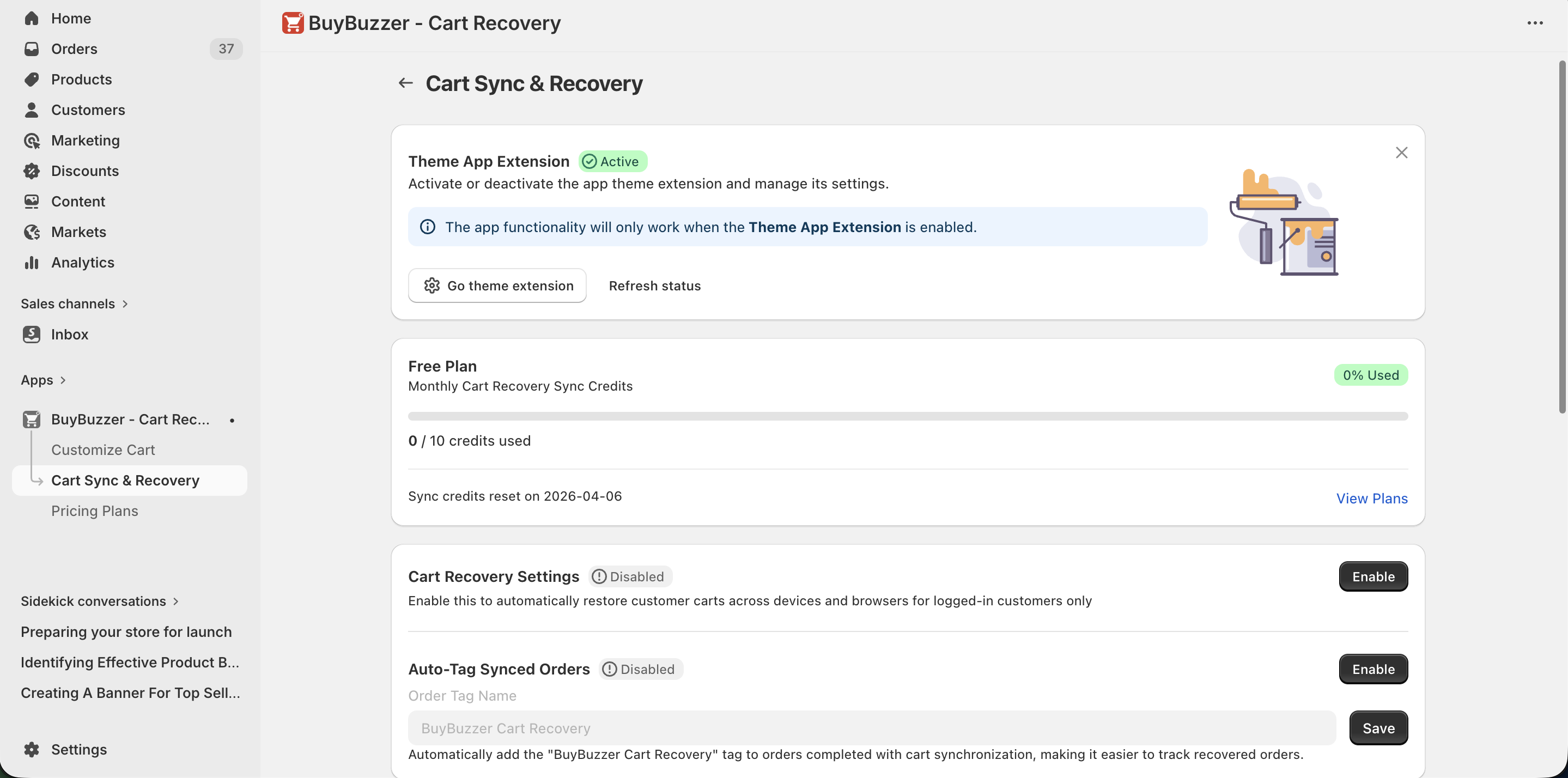Dismiss the Theme App Extension card
Image resolution: width=1568 pixels, height=778 pixels.
(1402, 152)
